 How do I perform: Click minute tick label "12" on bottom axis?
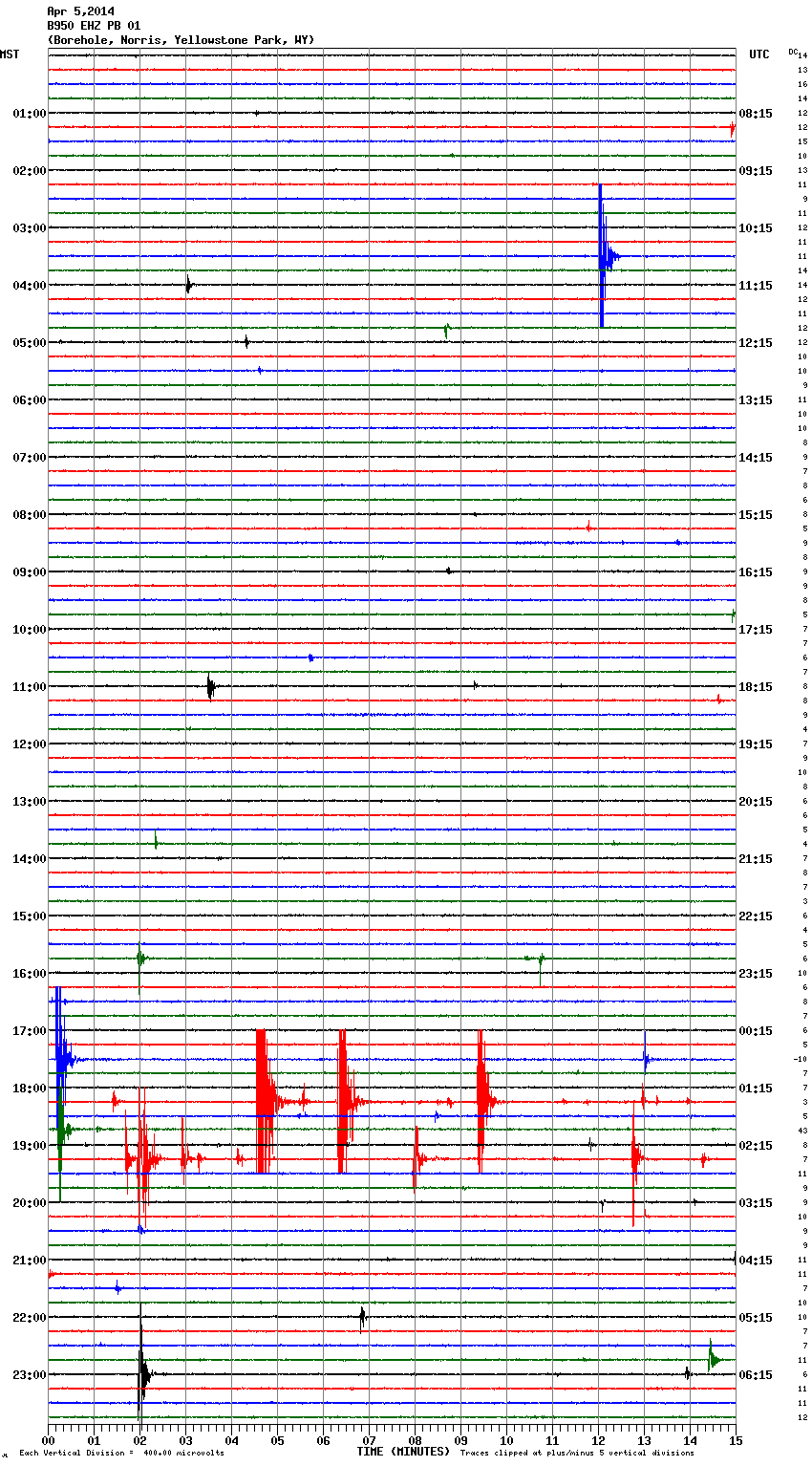point(598,1440)
